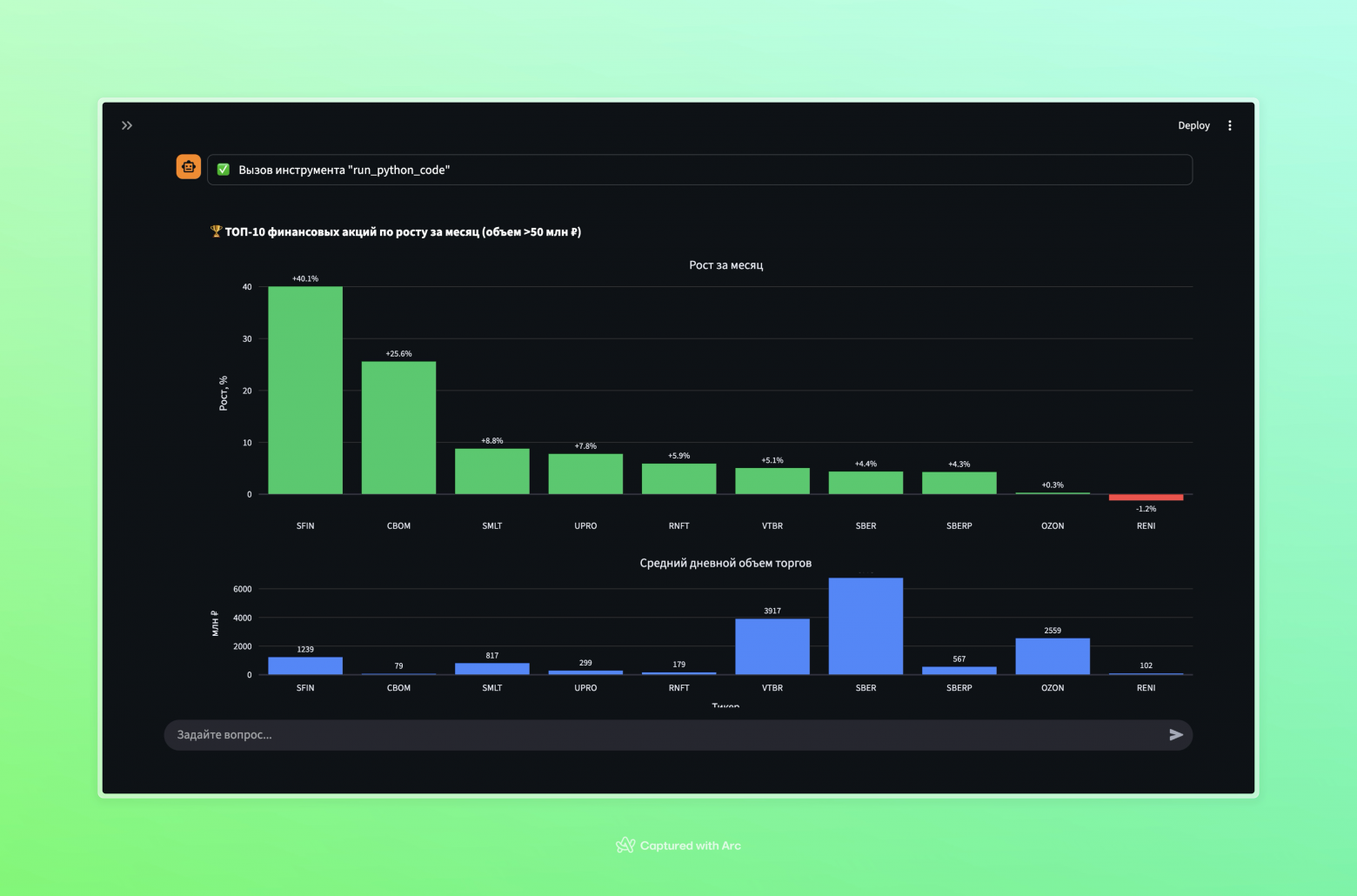The width and height of the screenshot is (1357, 896).
Task: Click the "-1.2%" value label
Action: [x=1146, y=509]
